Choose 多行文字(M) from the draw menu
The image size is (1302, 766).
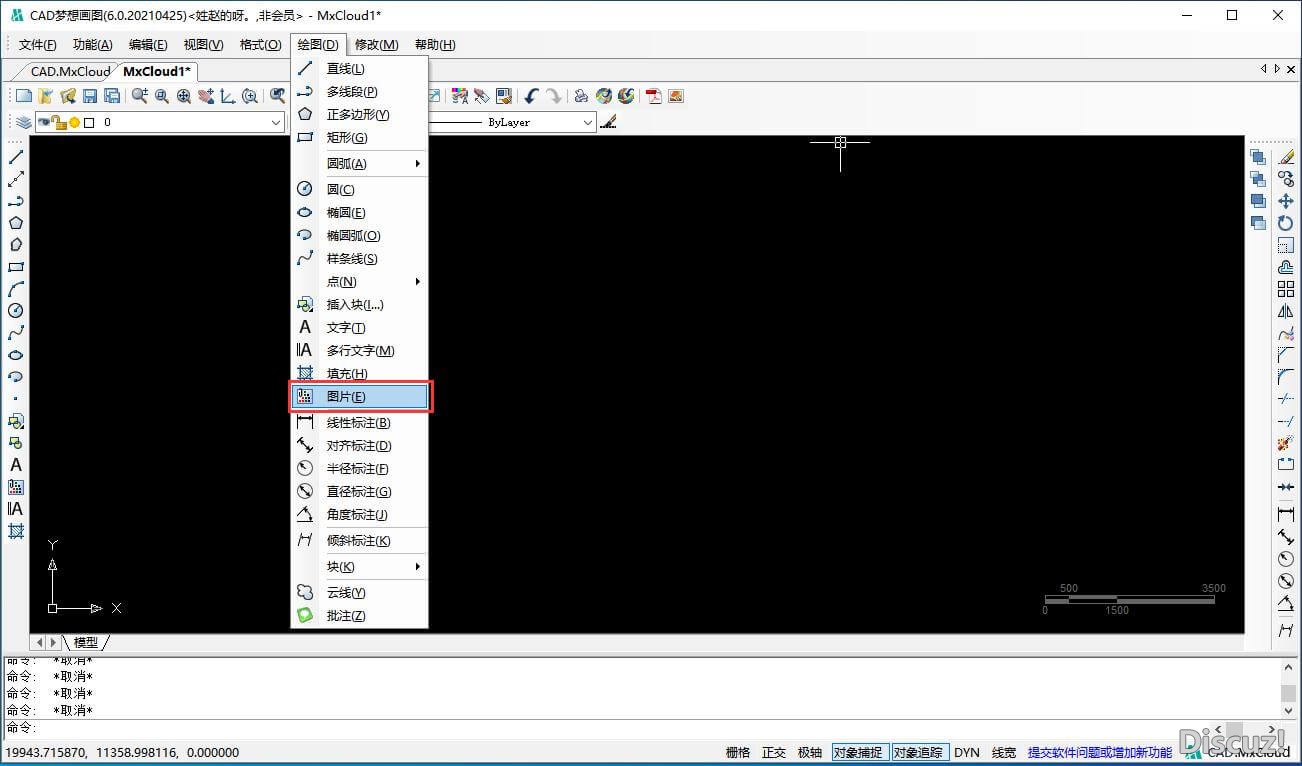(360, 351)
